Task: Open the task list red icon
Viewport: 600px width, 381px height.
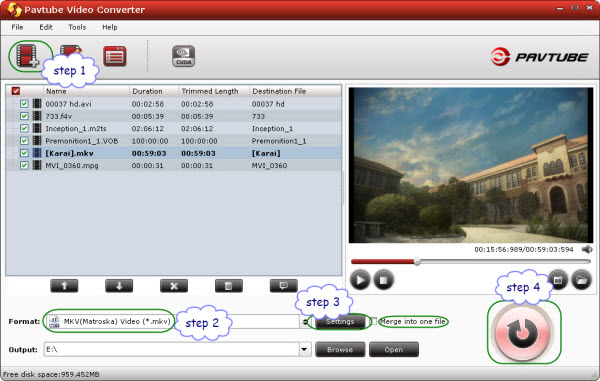Action: [114, 56]
